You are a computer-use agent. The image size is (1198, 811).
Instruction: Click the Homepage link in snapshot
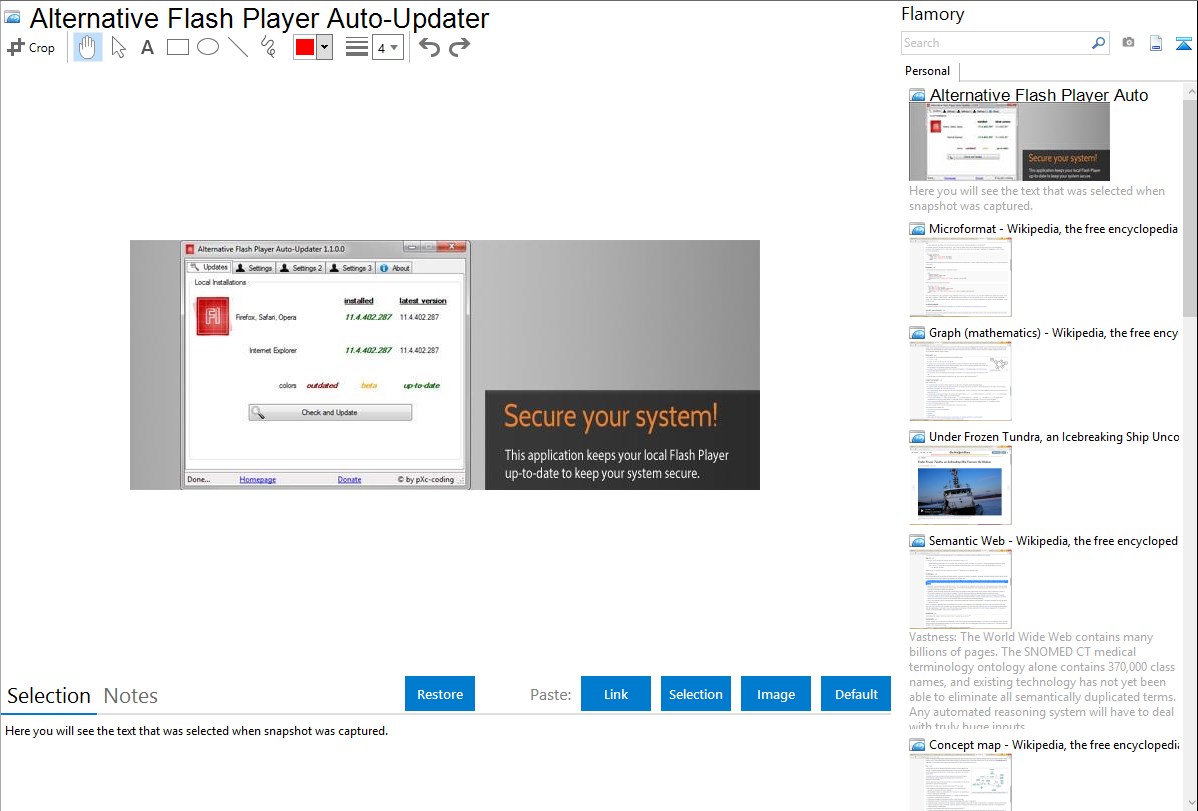tap(257, 479)
